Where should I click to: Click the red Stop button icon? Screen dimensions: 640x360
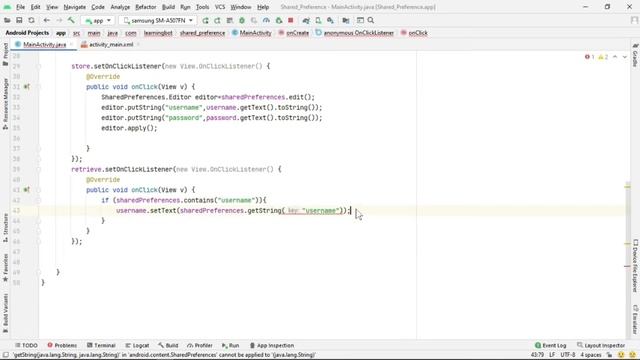(291, 20)
